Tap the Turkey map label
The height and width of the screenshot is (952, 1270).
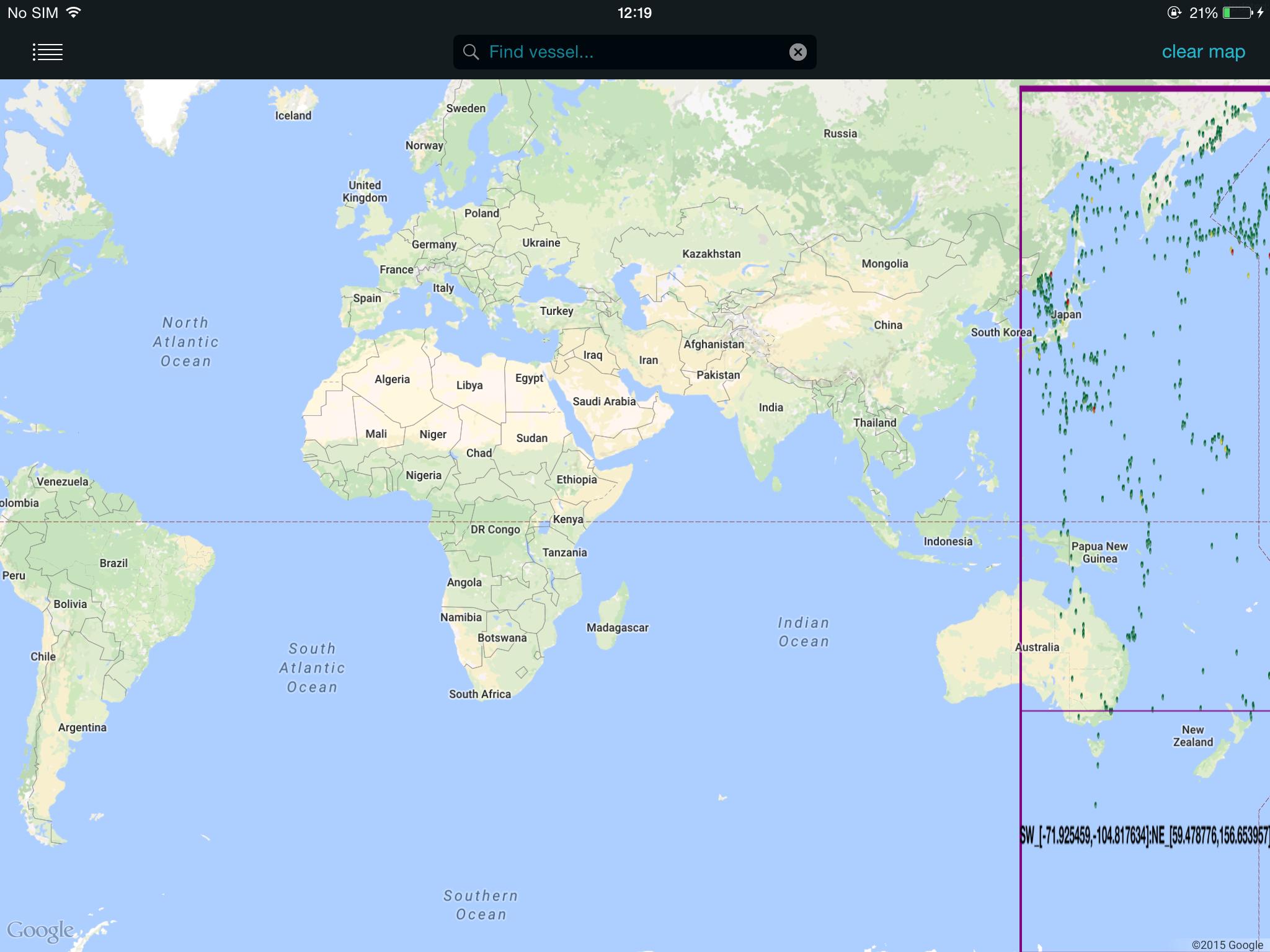point(556,311)
